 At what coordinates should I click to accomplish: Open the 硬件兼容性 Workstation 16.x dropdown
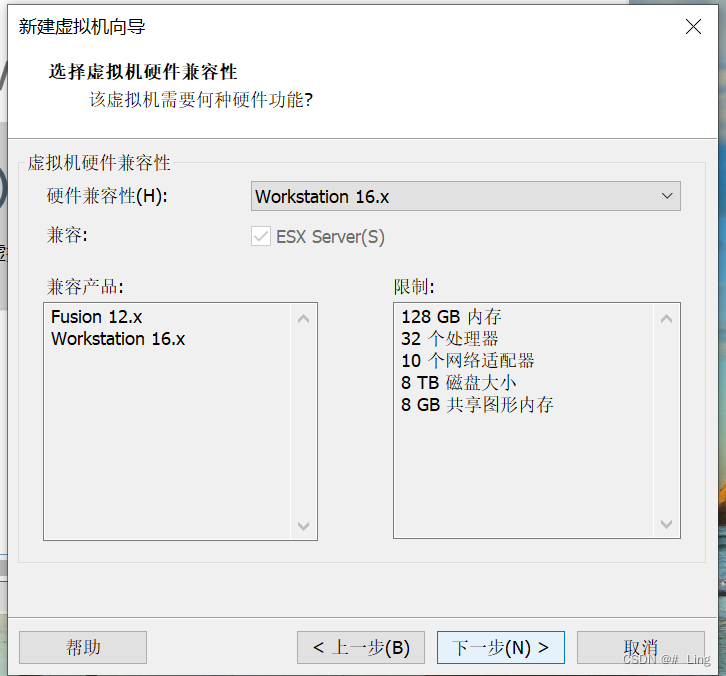(466, 196)
